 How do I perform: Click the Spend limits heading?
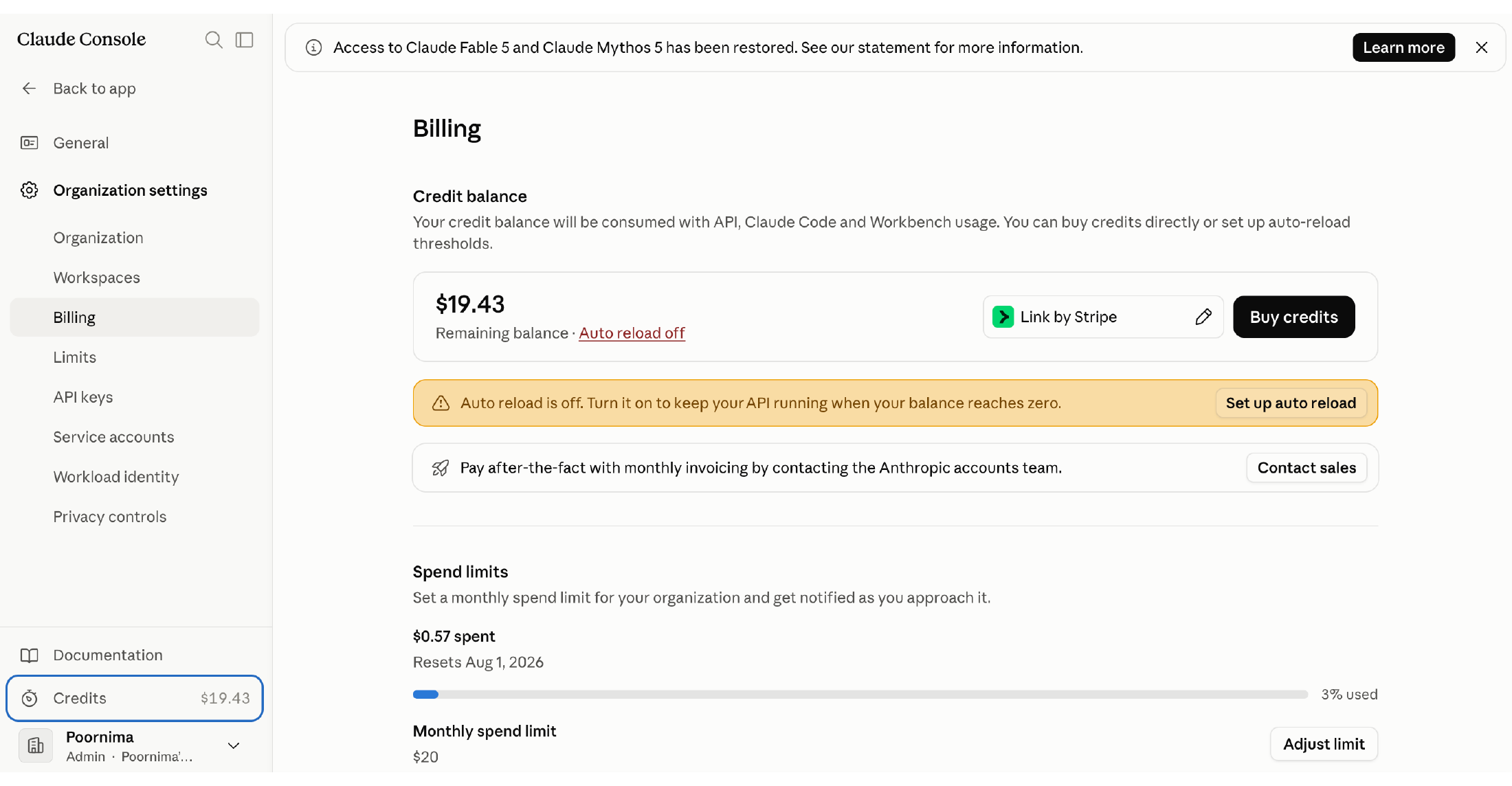460,572
